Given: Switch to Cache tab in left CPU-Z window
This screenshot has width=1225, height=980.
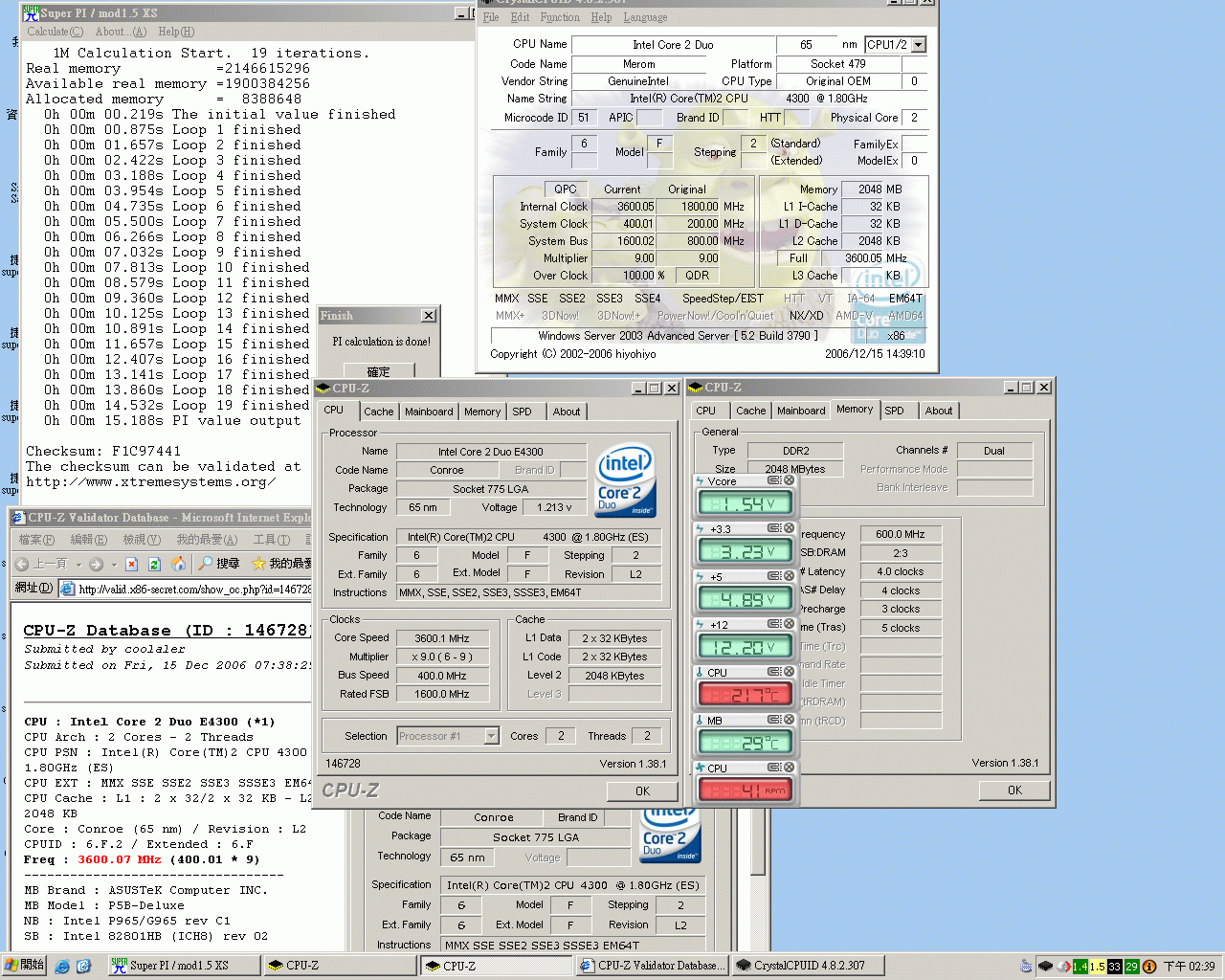Looking at the screenshot, I should [378, 412].
